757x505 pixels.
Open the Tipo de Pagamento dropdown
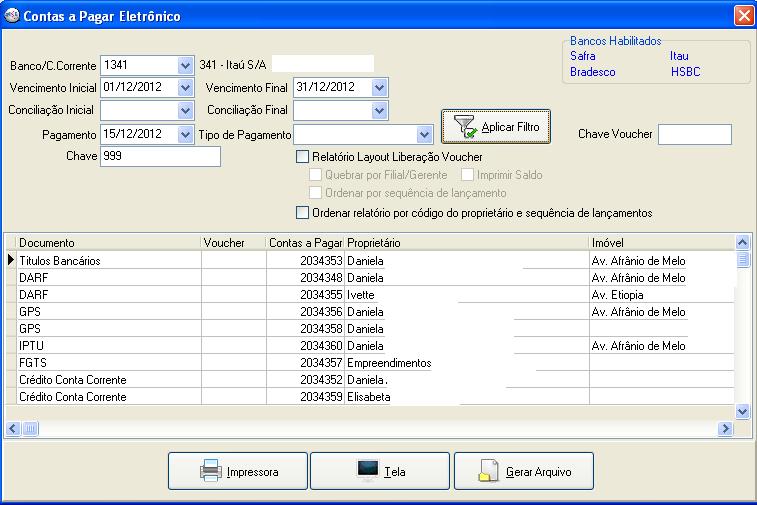click(425, 134)
